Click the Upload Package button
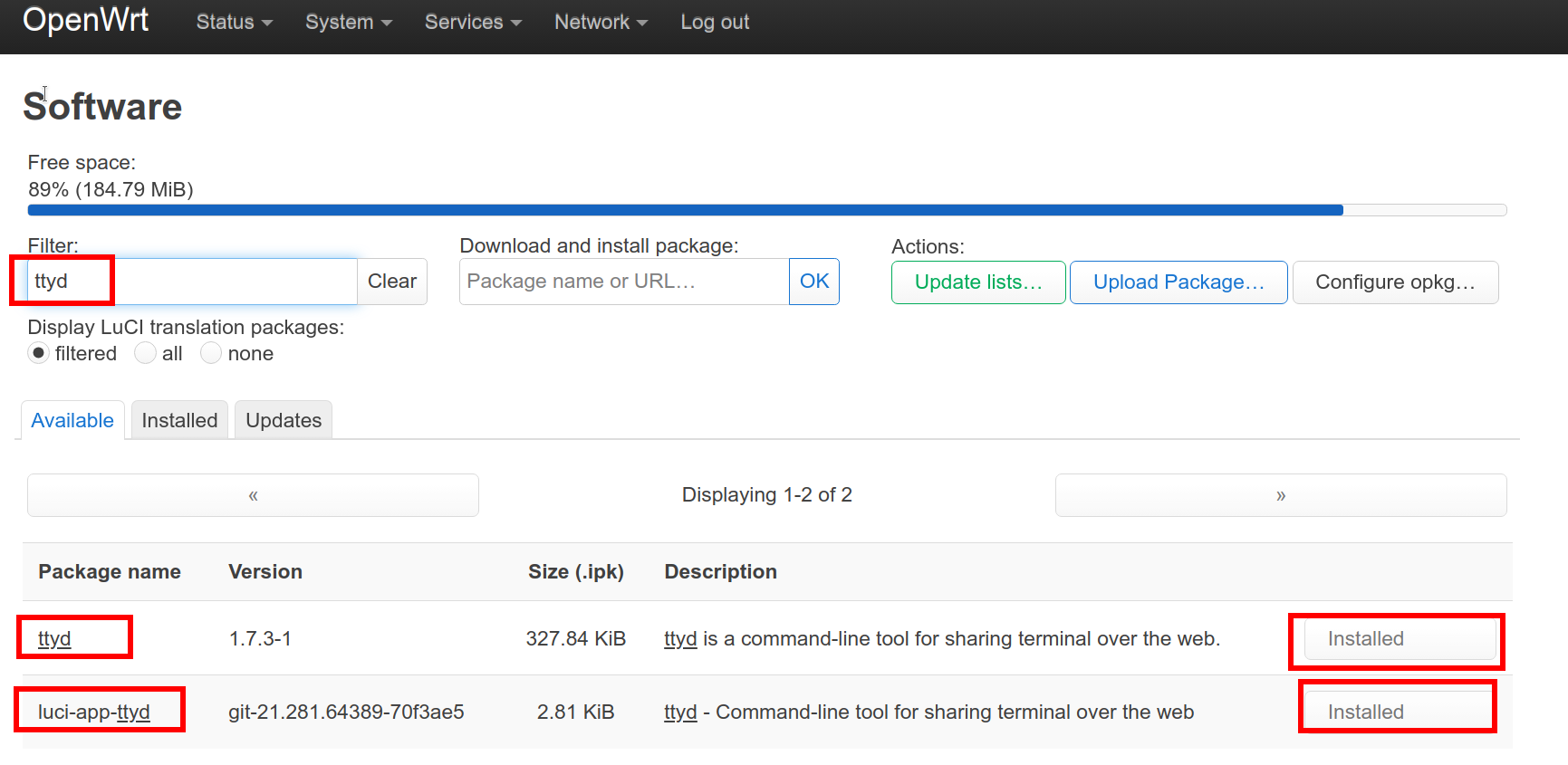Viewport: 1568px width, 765px height. click(x=1178, y=282)
